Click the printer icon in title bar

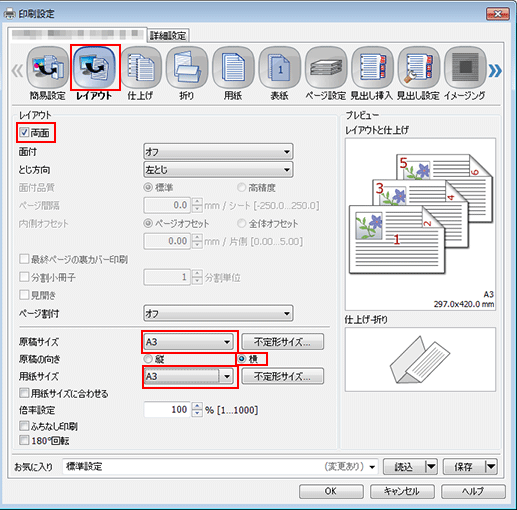[x=9, y=14]
